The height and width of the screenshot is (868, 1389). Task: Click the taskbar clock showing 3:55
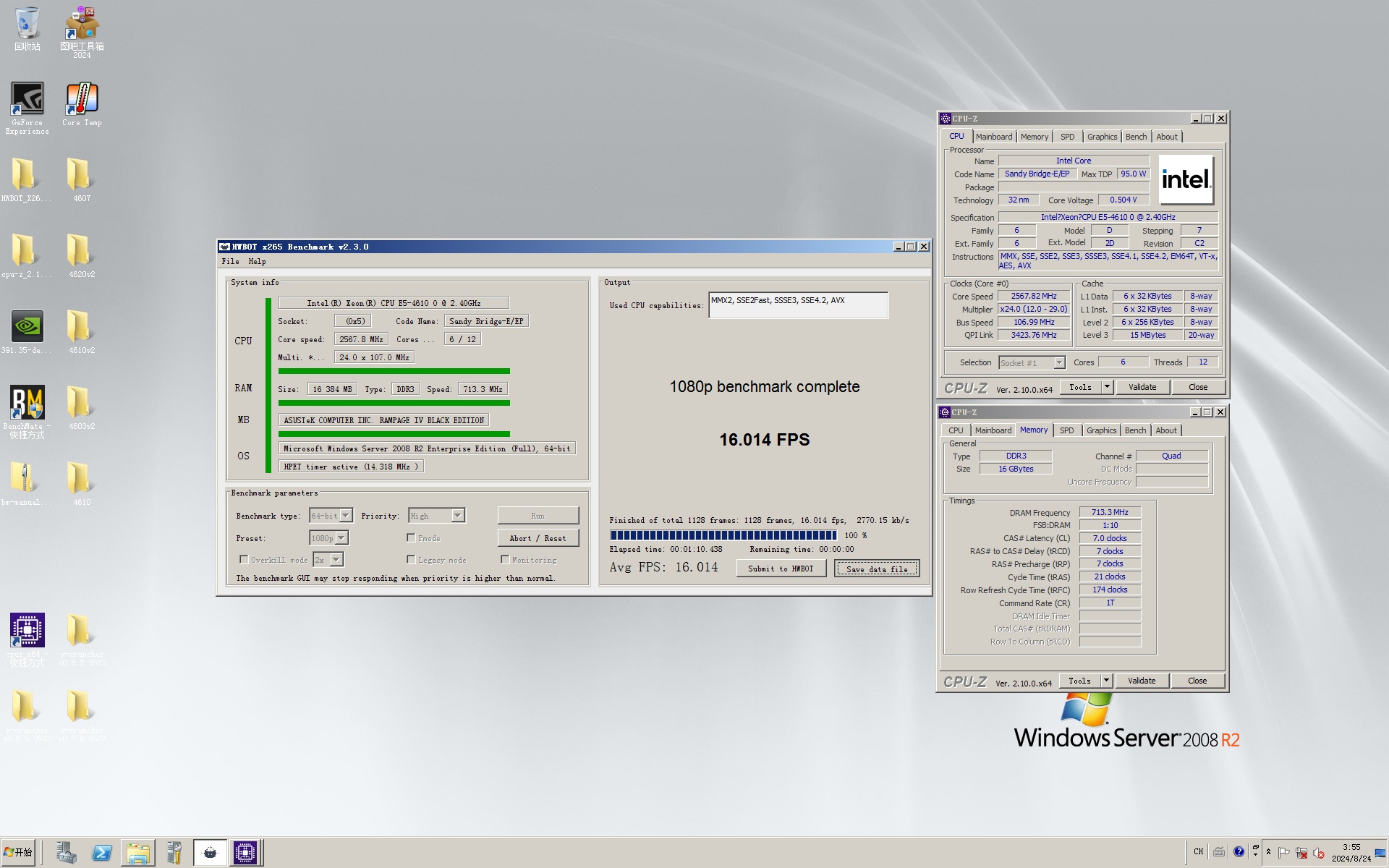1351,852
